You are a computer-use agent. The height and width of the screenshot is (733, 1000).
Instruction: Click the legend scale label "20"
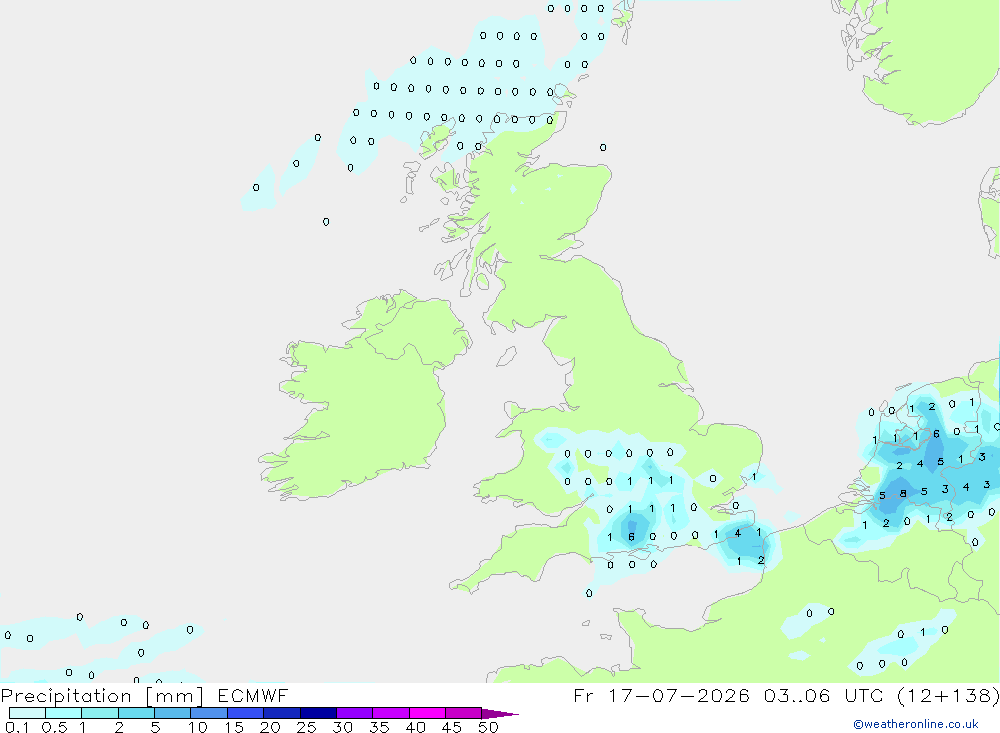270,727
